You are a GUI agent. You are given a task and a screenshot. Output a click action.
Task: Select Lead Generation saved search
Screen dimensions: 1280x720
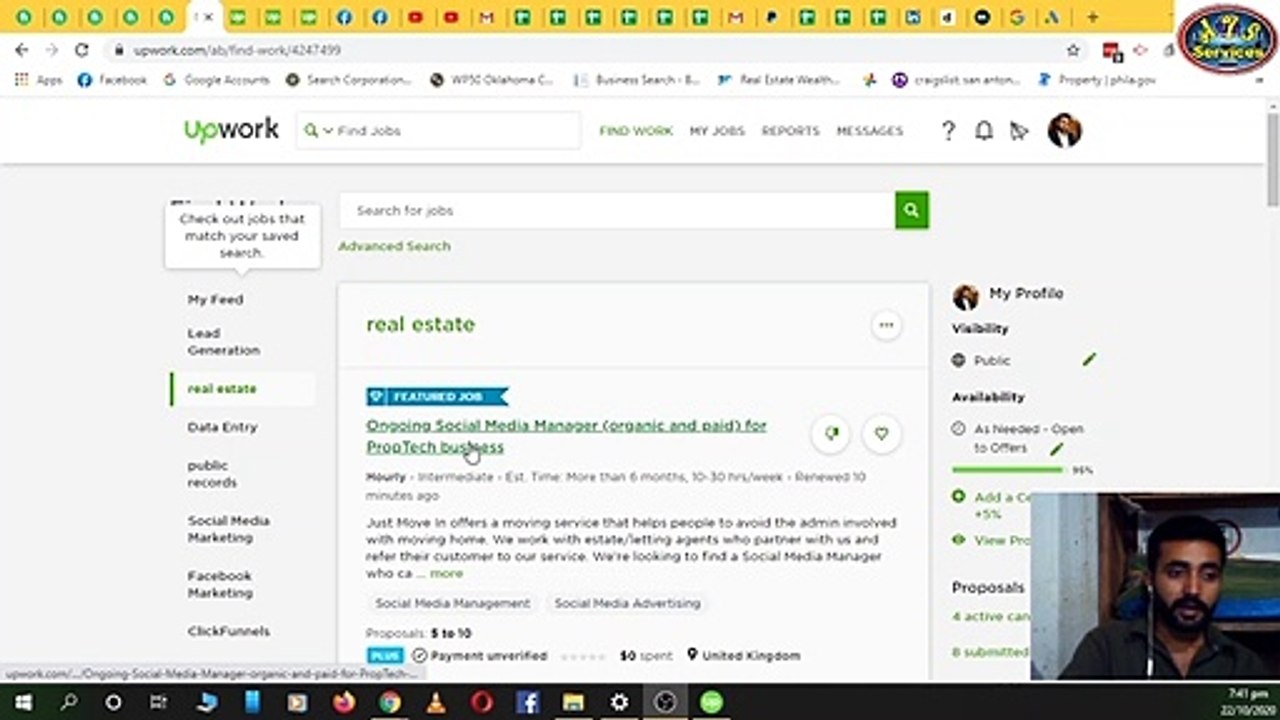pyautogui.click(x=223, y=342)
